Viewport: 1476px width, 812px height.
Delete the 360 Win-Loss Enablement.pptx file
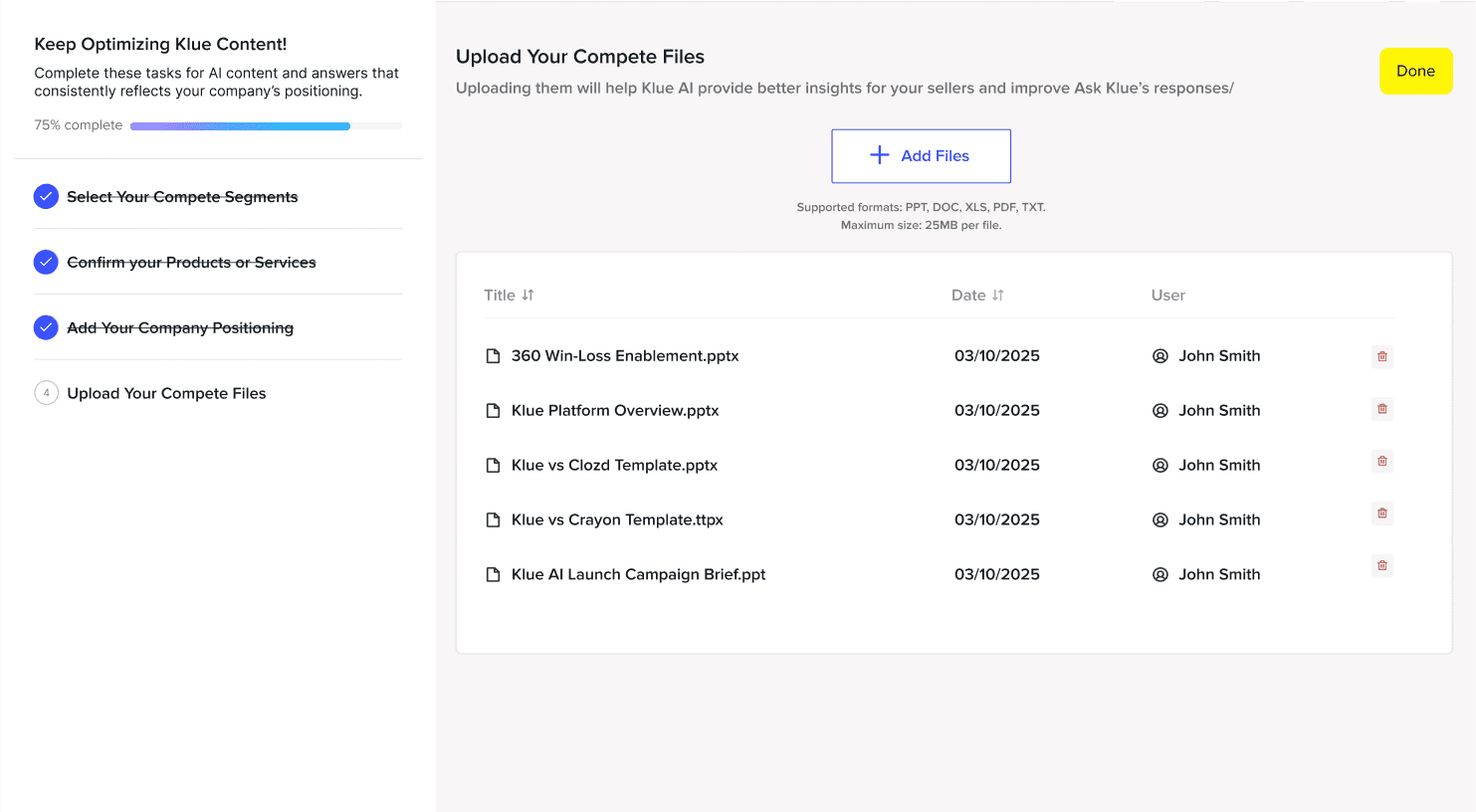1381,356
